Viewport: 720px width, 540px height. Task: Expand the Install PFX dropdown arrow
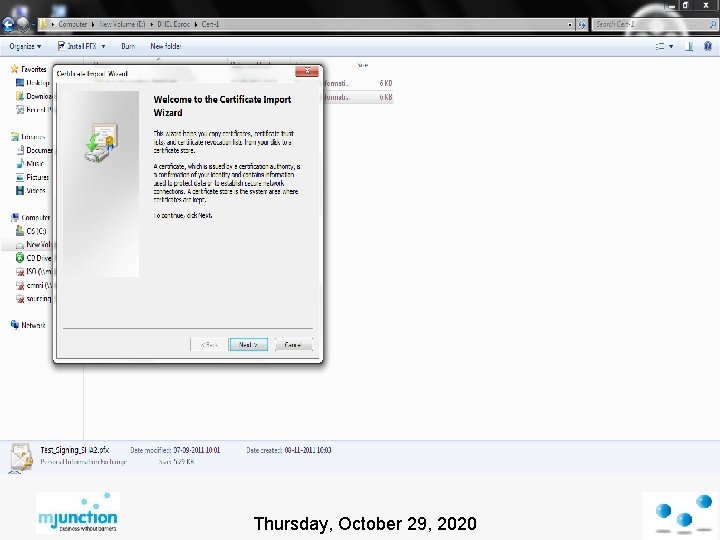tap(103, 46)
